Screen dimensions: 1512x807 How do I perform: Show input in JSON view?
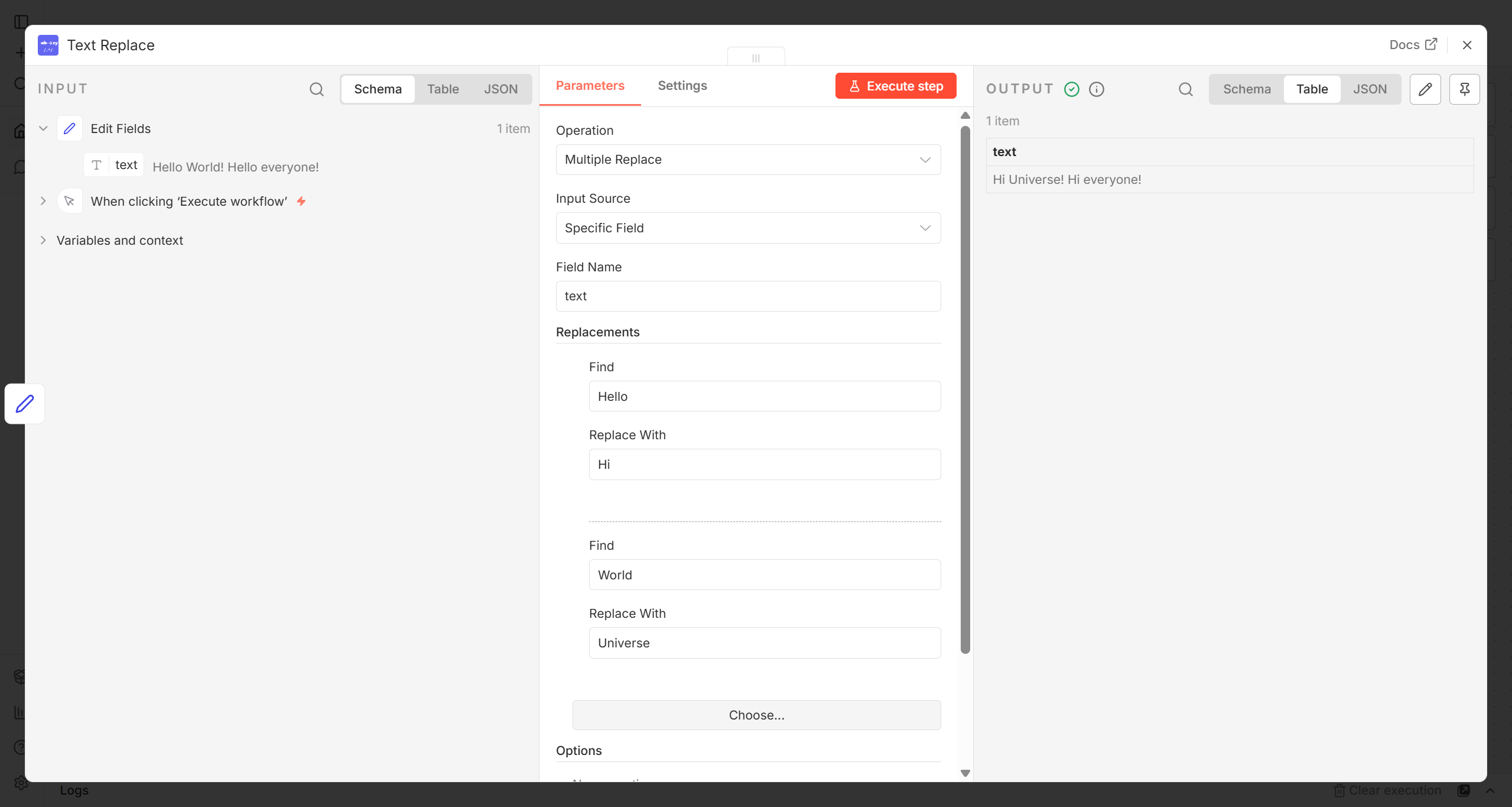click(500, 89)
